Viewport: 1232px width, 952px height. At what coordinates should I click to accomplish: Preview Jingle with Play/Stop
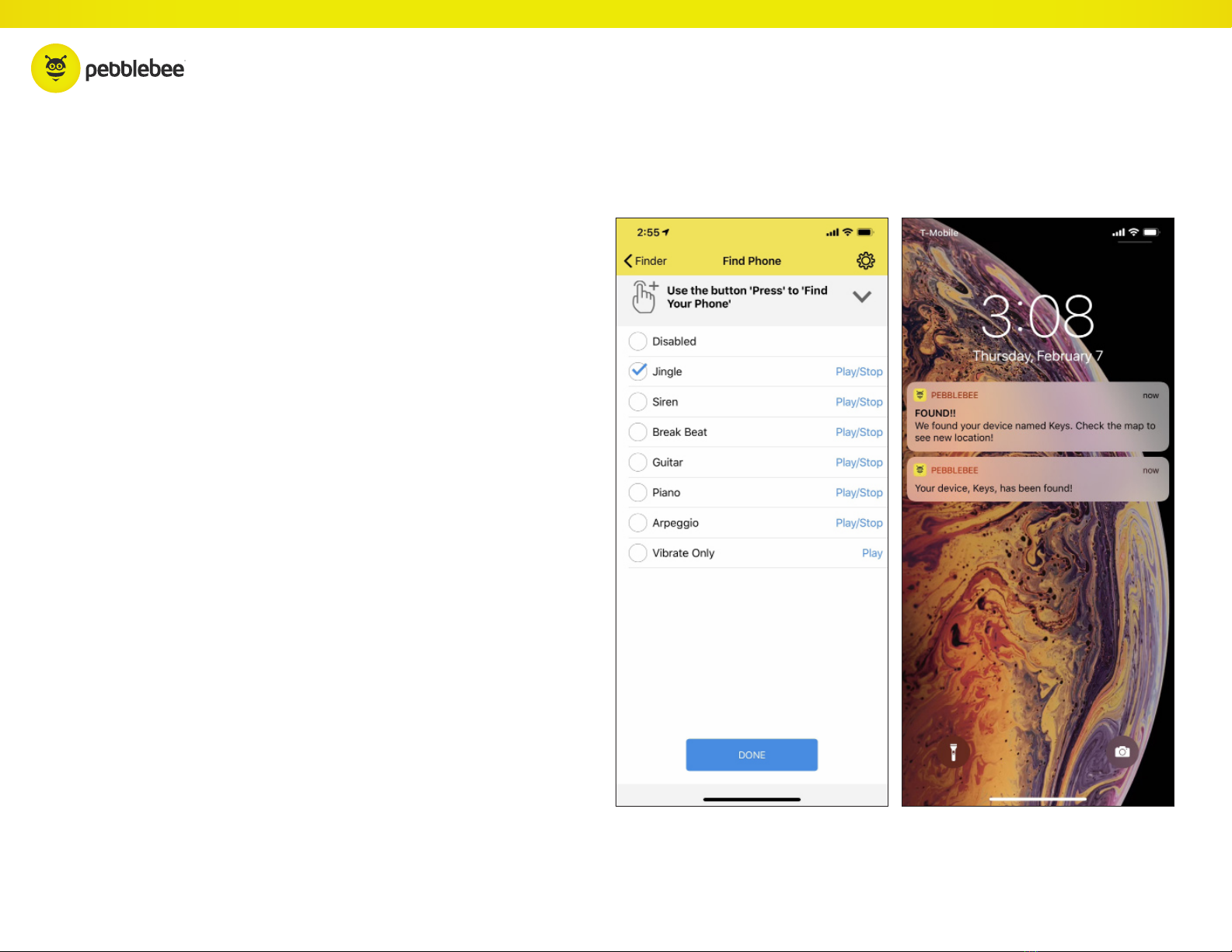[859, 371]
